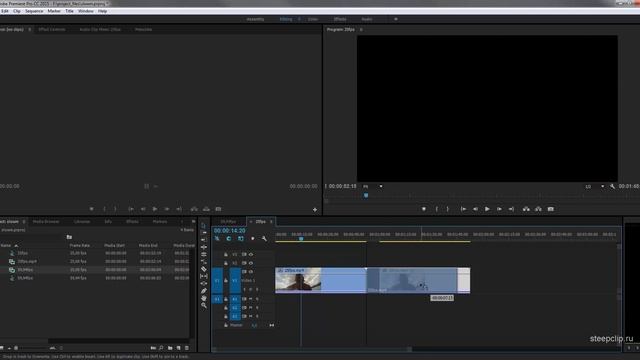Screen dimensions: 640x360
Task: Export frame from Source monitor
Action: 218,209
